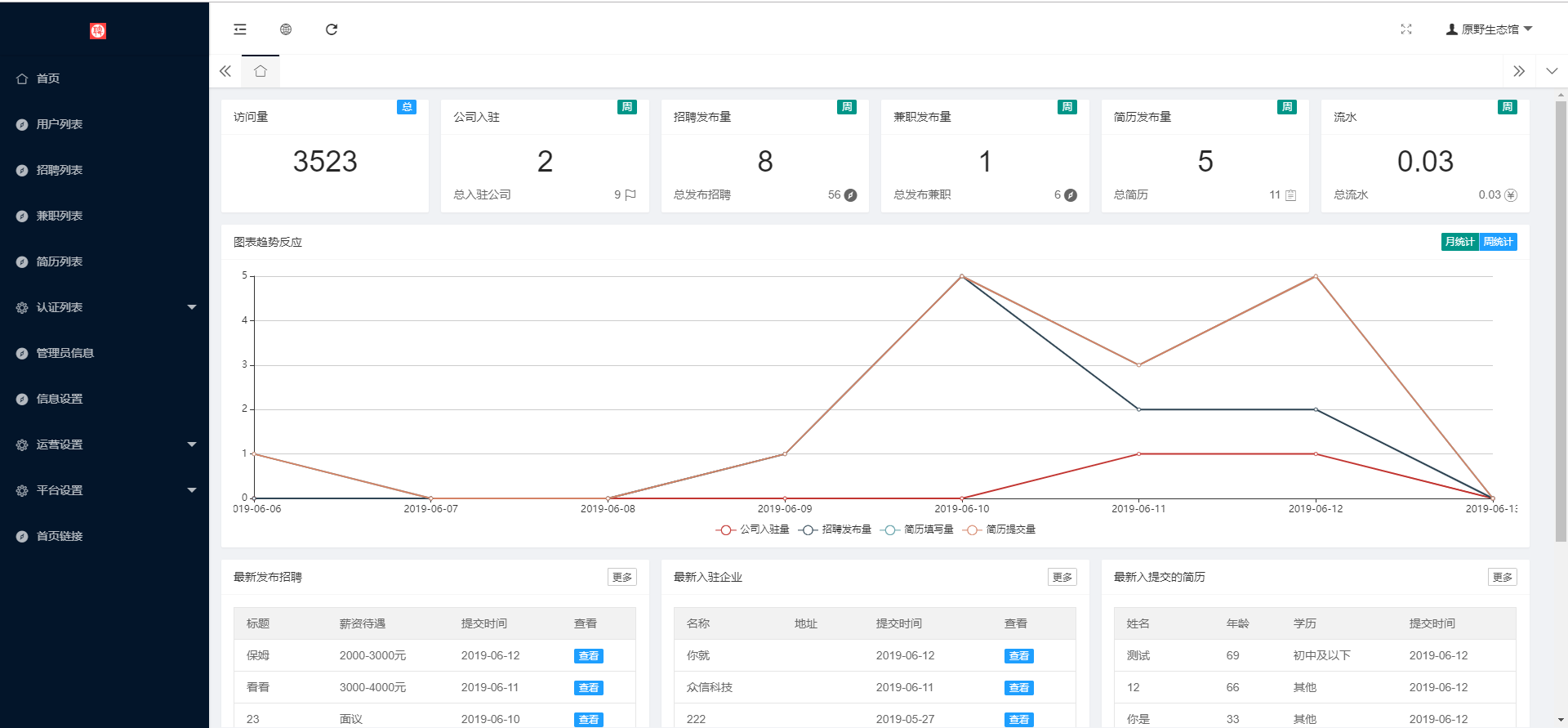Click the 周 badge on 简历发布量 card
This screenshot has height=728, width=1568.
point(1287,107)
